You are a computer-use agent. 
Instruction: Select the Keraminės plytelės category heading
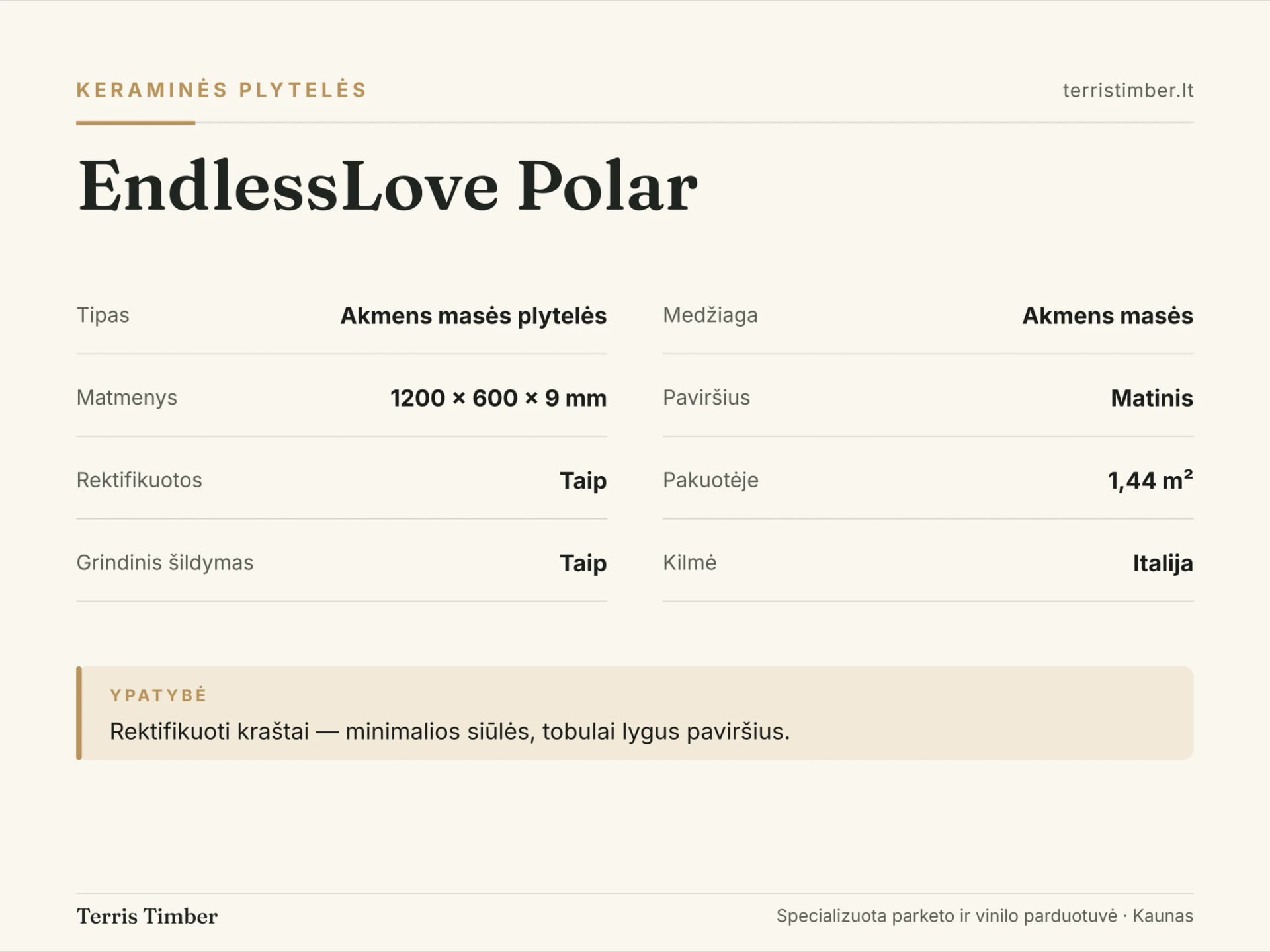[222, 89]
